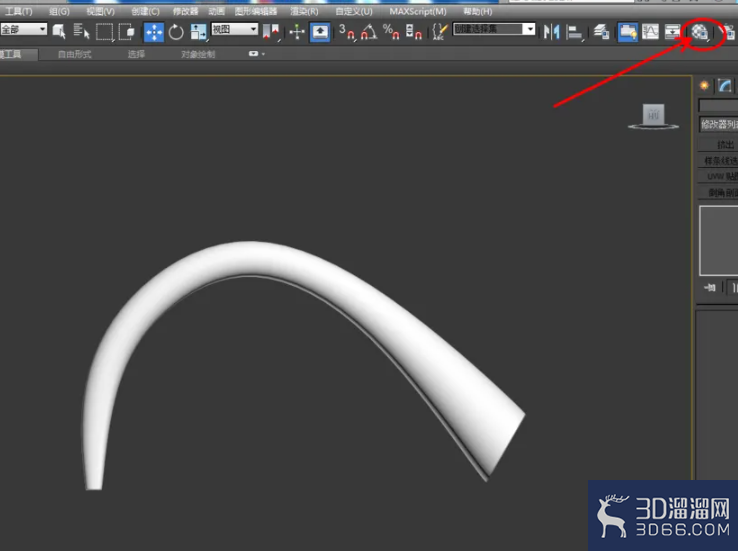Open Edit Named Selection Sets
The height and width of the screenshot is (551, 738).
pyautogui.click(x=439, y=32)
